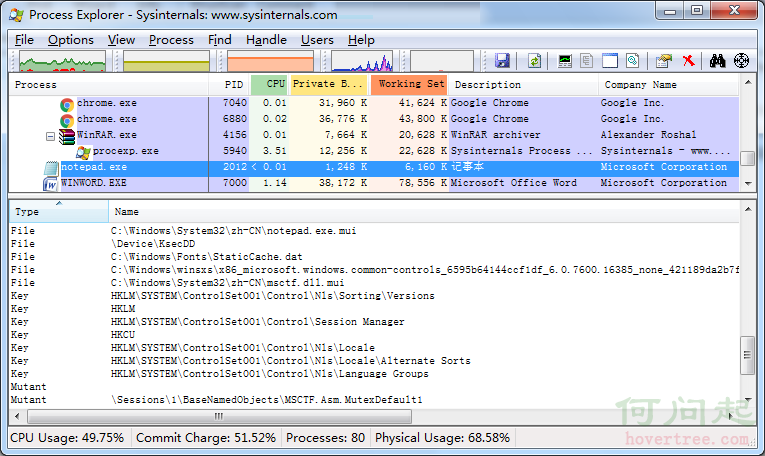Image resolution: width=765 pixels, height=456 pixels.
Task: Open process properties toolbar icon
Action: (x=664, y=61)
